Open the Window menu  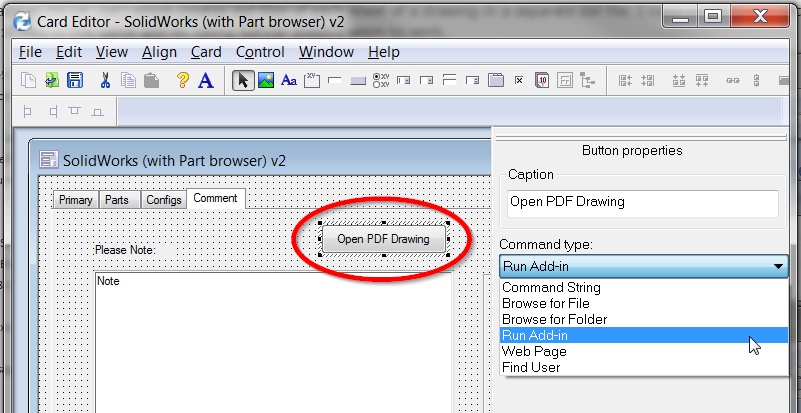[326, 52]
